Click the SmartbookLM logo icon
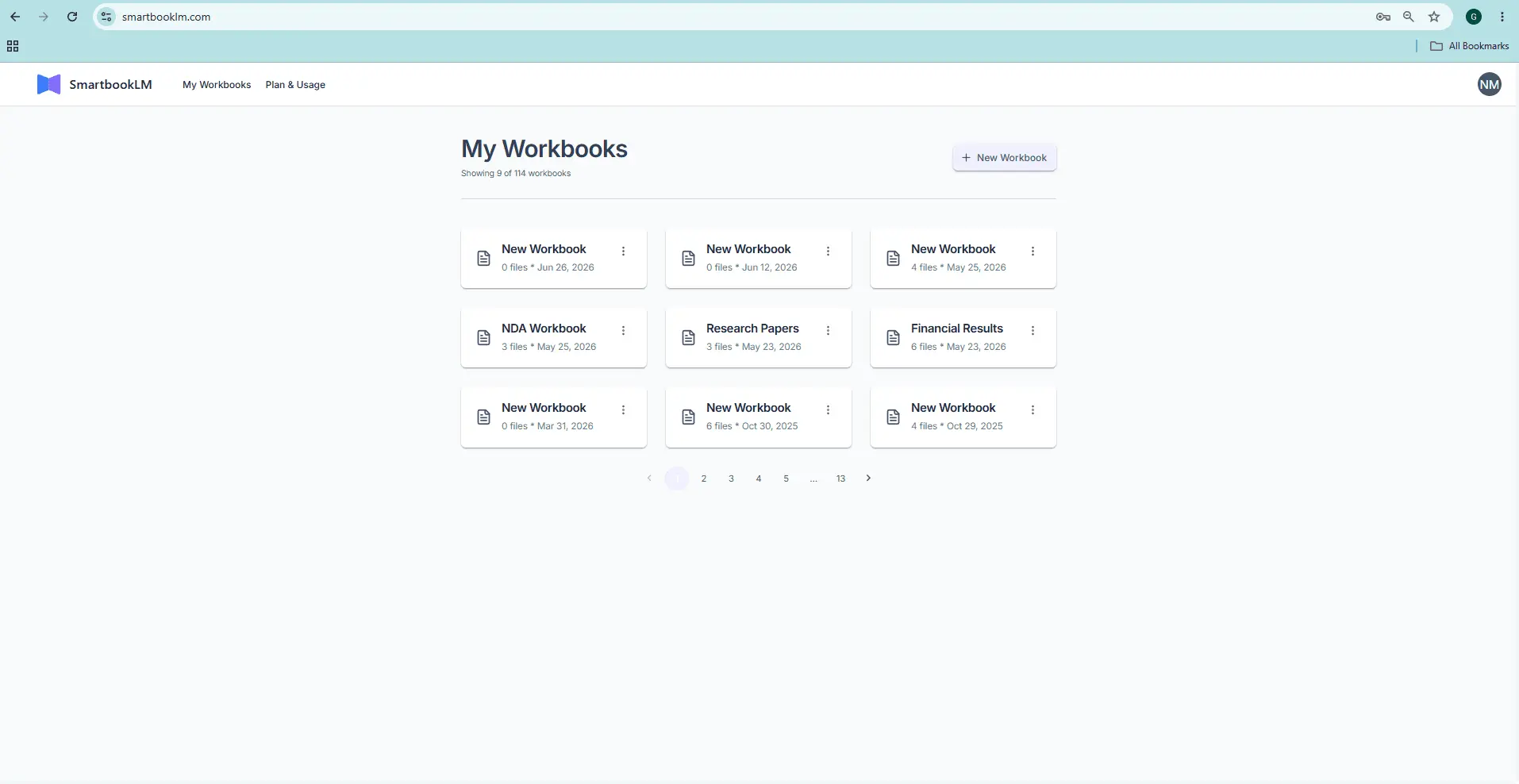Image resolution: width=1519 pixels, height=784 pixels. click(x=48, y=84)
